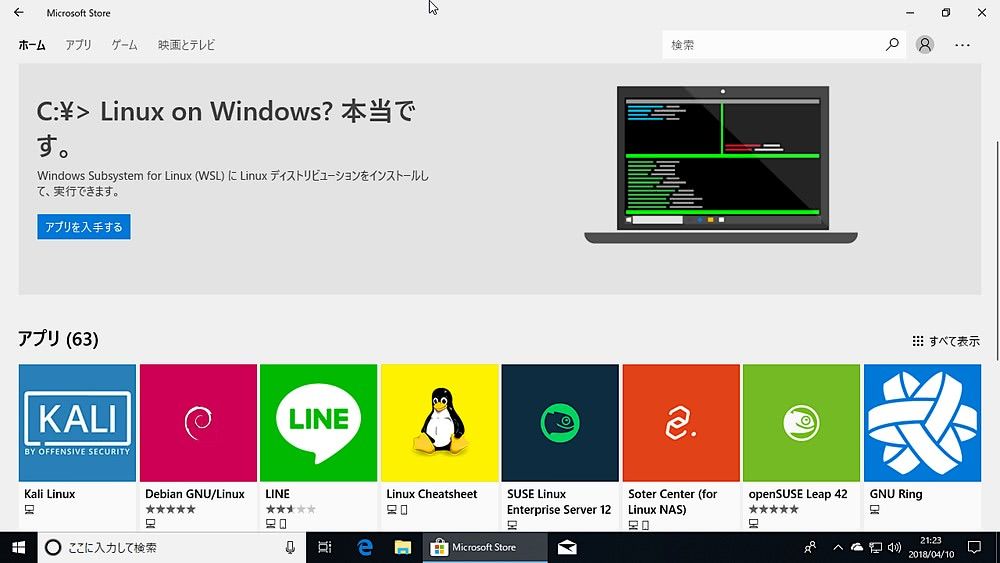
Task: Click the Linux on Windows banner headline
Action: coord(226,128)
